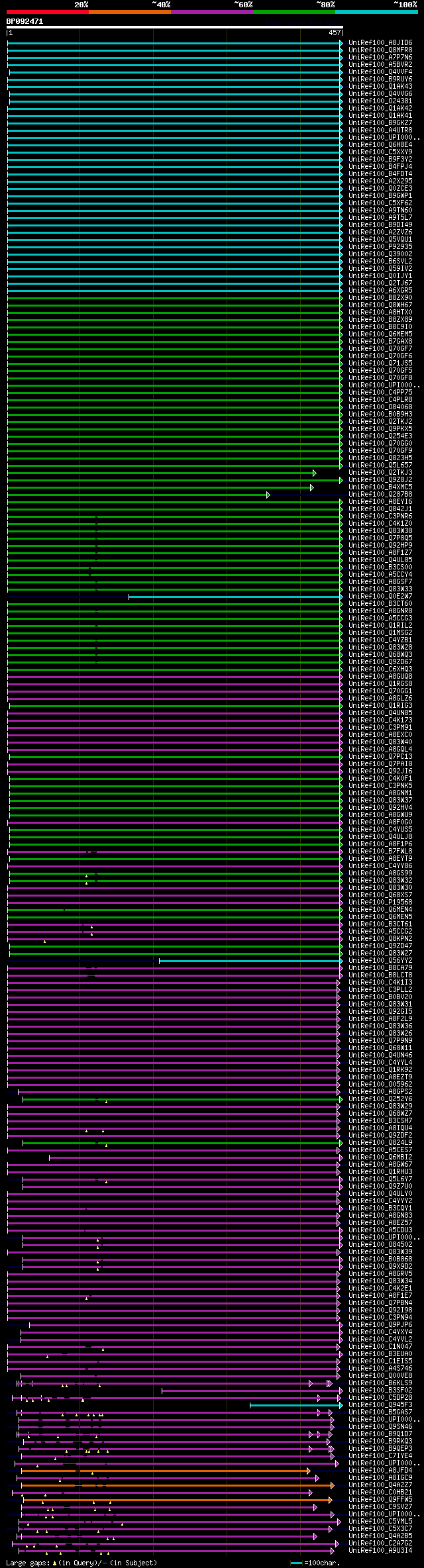Select the label UniRef100_A4UTR8
Viewport: 424px width, 1568px height.
pyautogui.click(x=380, y=130)
